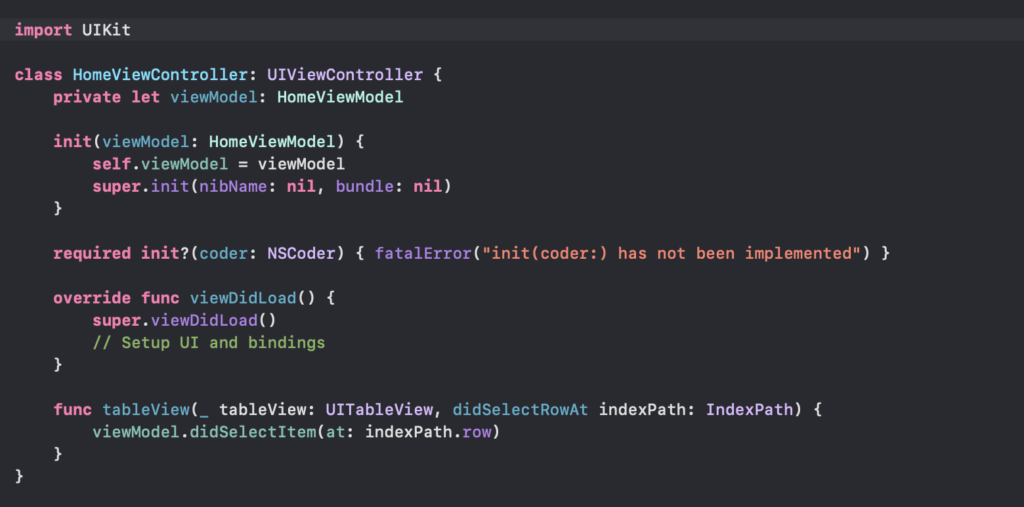Click the 'UIViewController' superclass name
The height and width of the screenshot is (507, 1024).
tap(344, 75)
